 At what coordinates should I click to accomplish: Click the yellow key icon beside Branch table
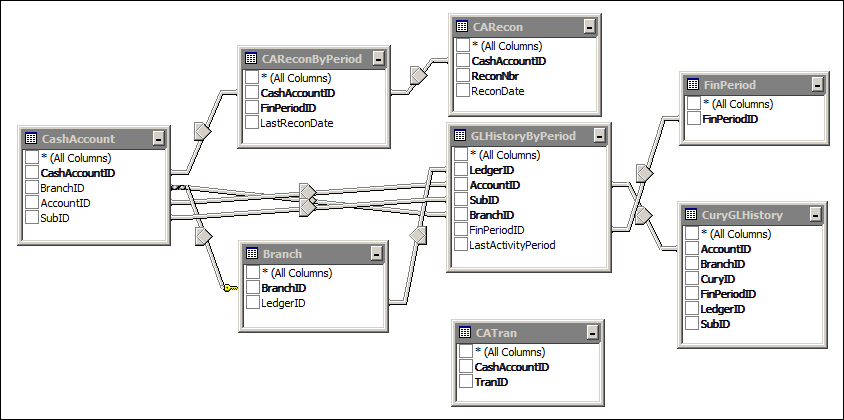click(x=229, y=288)
